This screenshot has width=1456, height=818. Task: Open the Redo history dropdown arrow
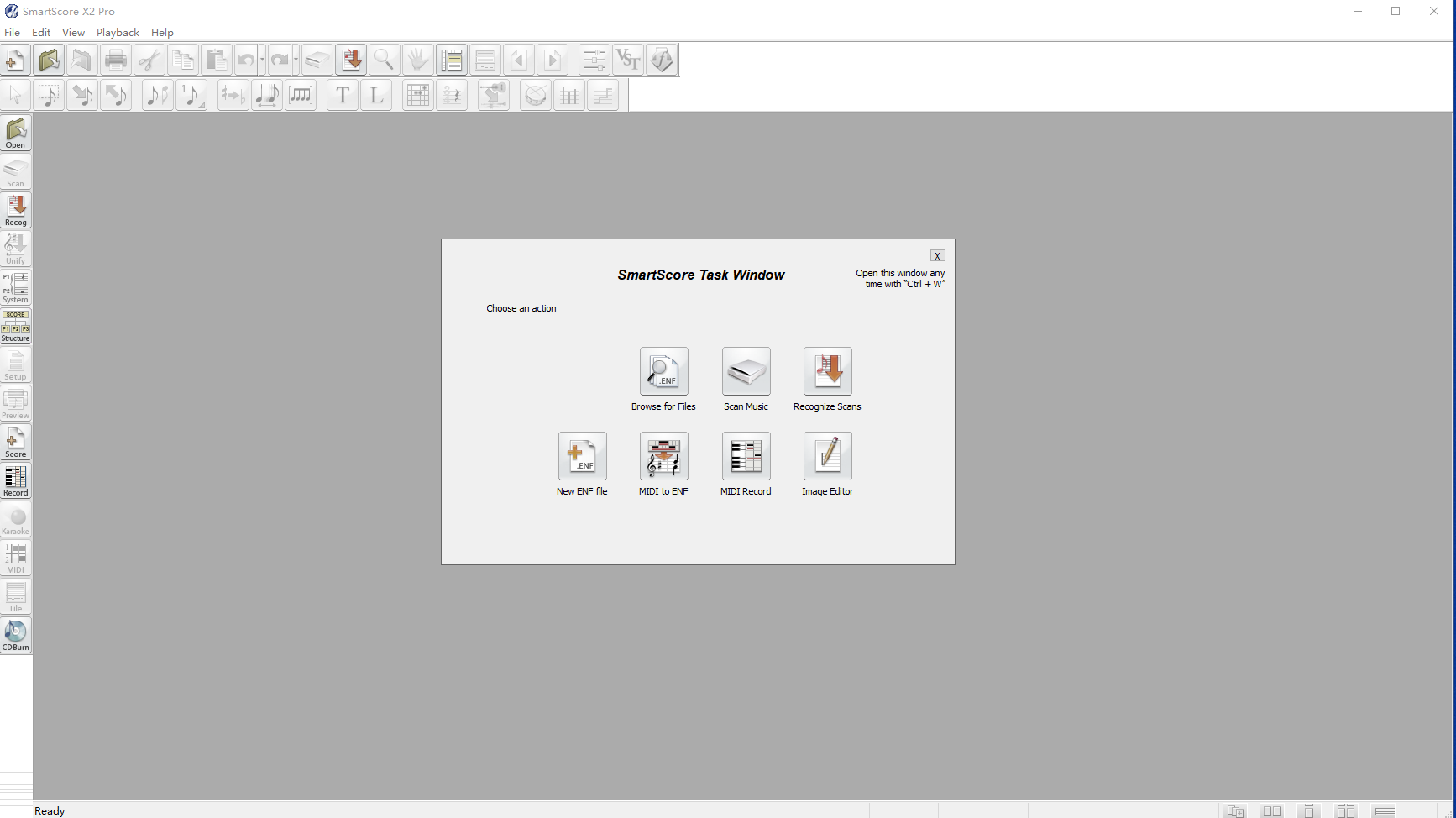point(296,60)
